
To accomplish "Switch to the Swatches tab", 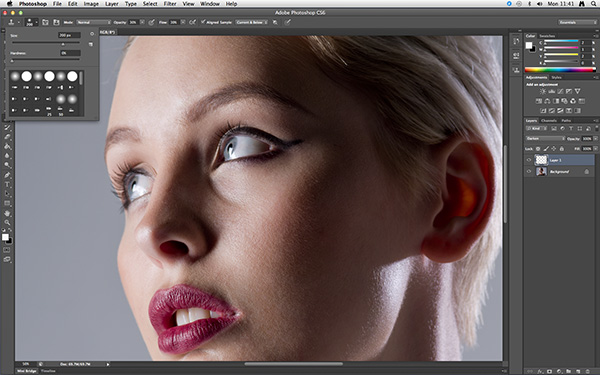I will tap(547, 36).
